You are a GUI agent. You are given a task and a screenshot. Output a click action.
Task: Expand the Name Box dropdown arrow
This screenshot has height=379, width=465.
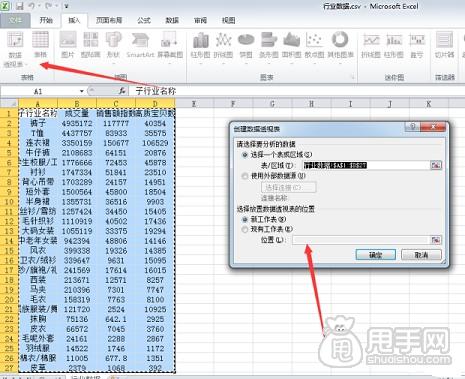pos(81,91)
